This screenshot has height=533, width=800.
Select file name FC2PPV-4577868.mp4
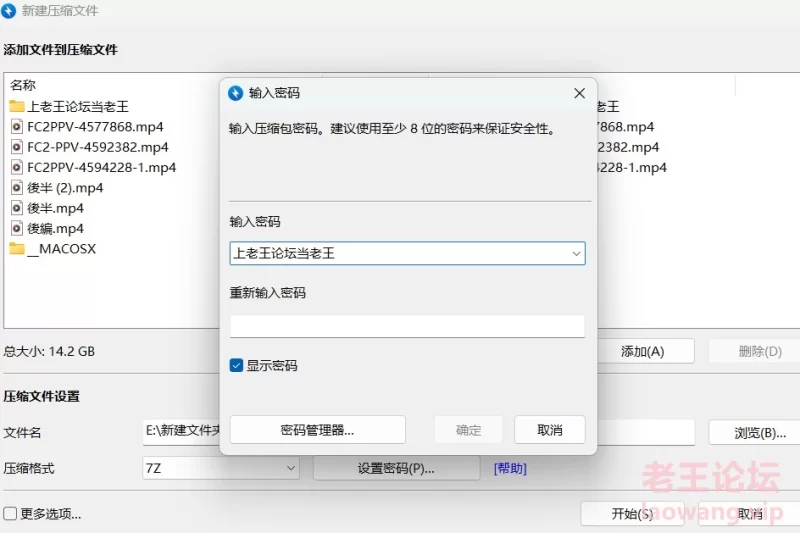coord(95,126)
